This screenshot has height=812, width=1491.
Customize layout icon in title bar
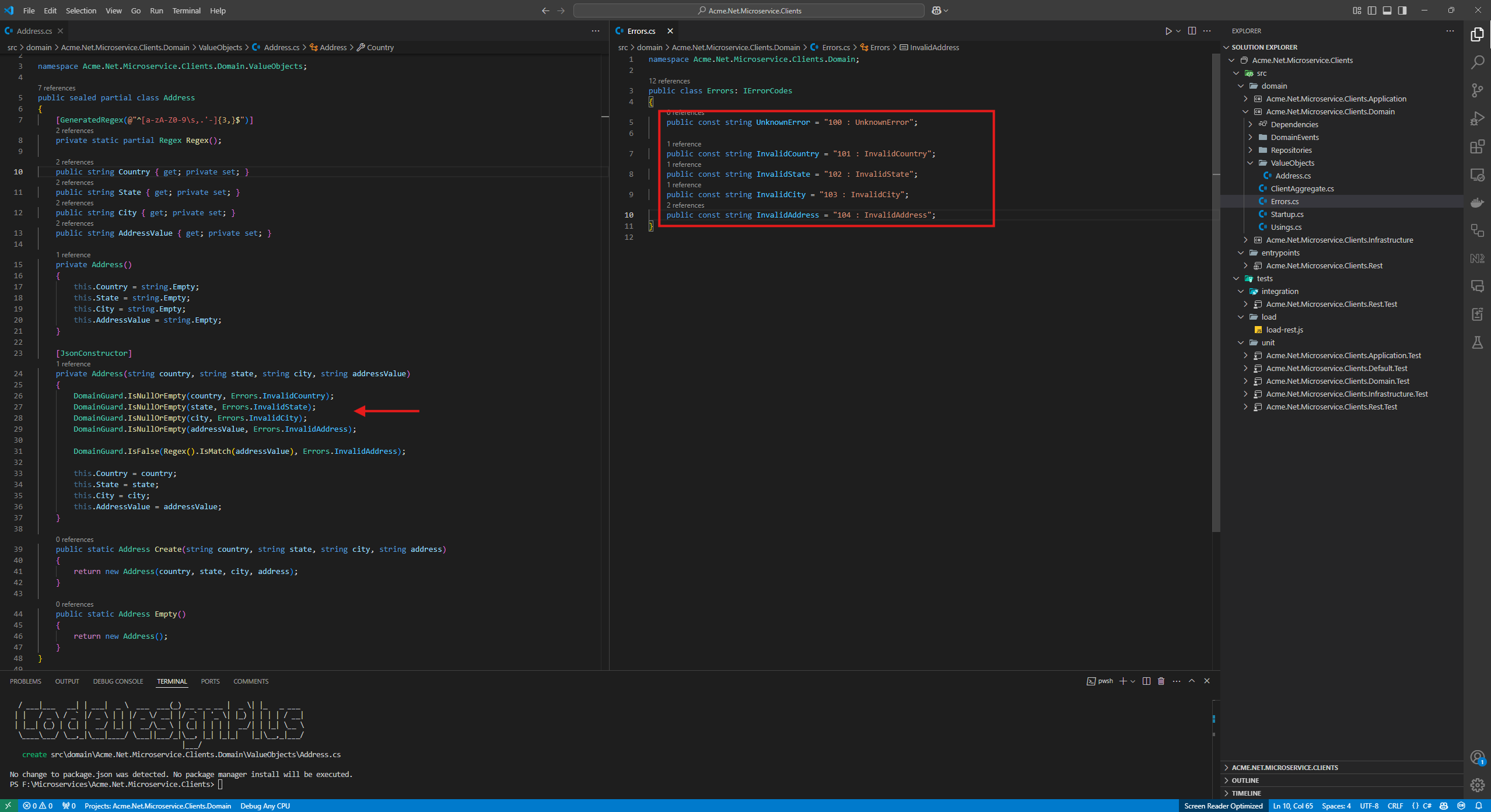1357,10
